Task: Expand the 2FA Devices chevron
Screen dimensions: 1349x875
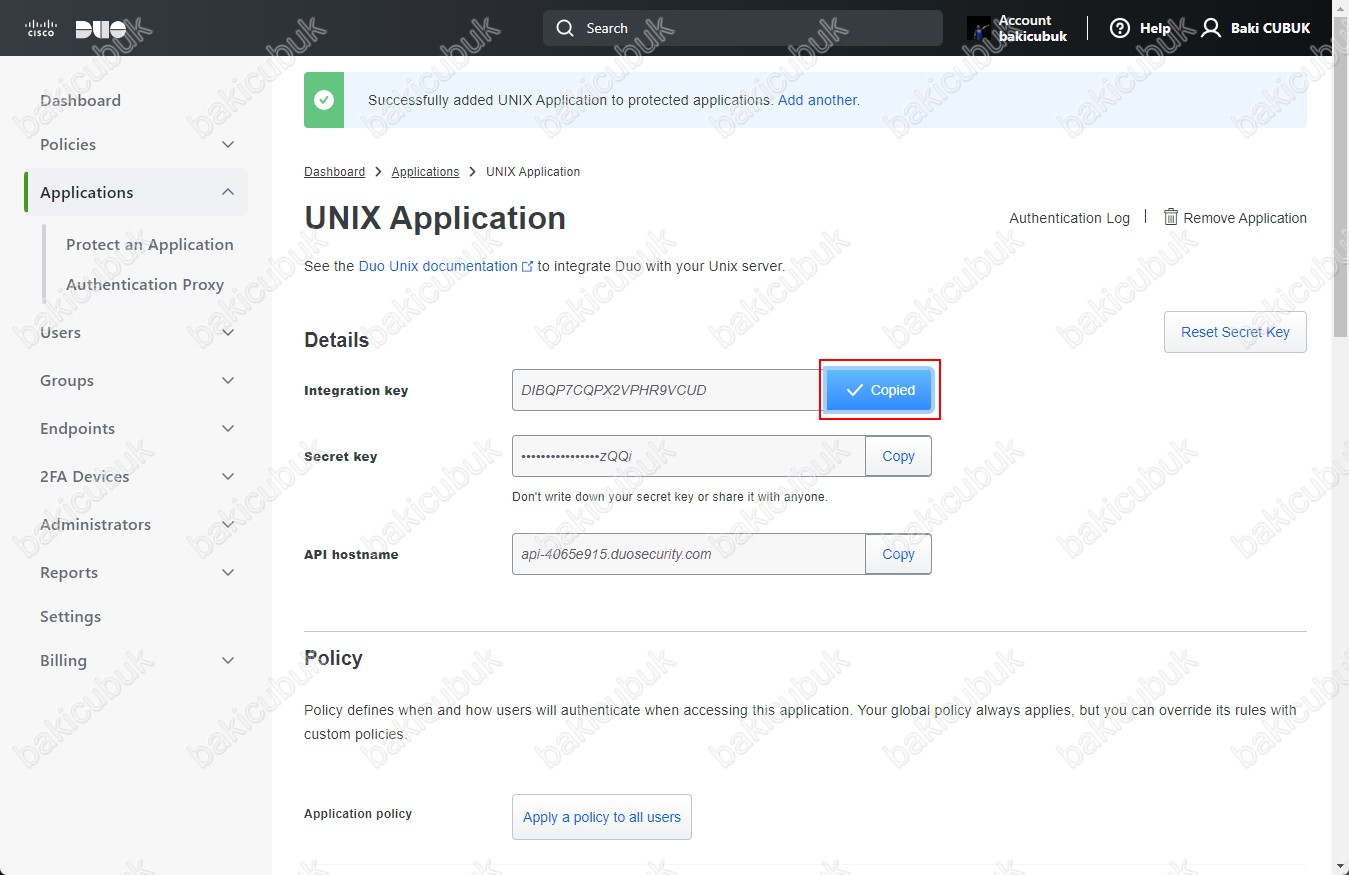Action: (x=228, y=477)
